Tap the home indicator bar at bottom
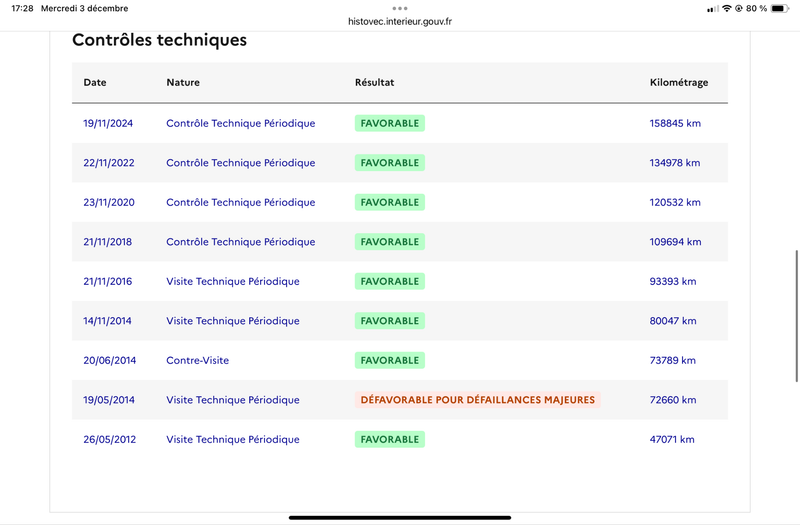Screen dimensions: 800x525 point(400,517)
